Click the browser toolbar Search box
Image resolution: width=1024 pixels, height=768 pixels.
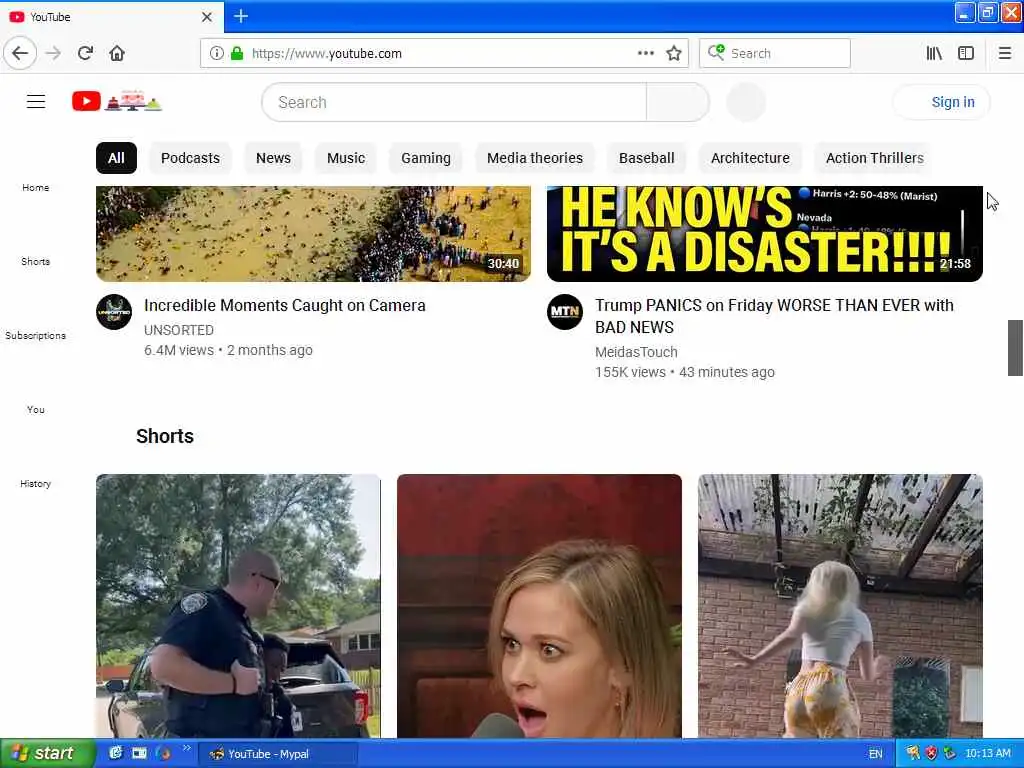pyautogui.click(x=775, y=53)
